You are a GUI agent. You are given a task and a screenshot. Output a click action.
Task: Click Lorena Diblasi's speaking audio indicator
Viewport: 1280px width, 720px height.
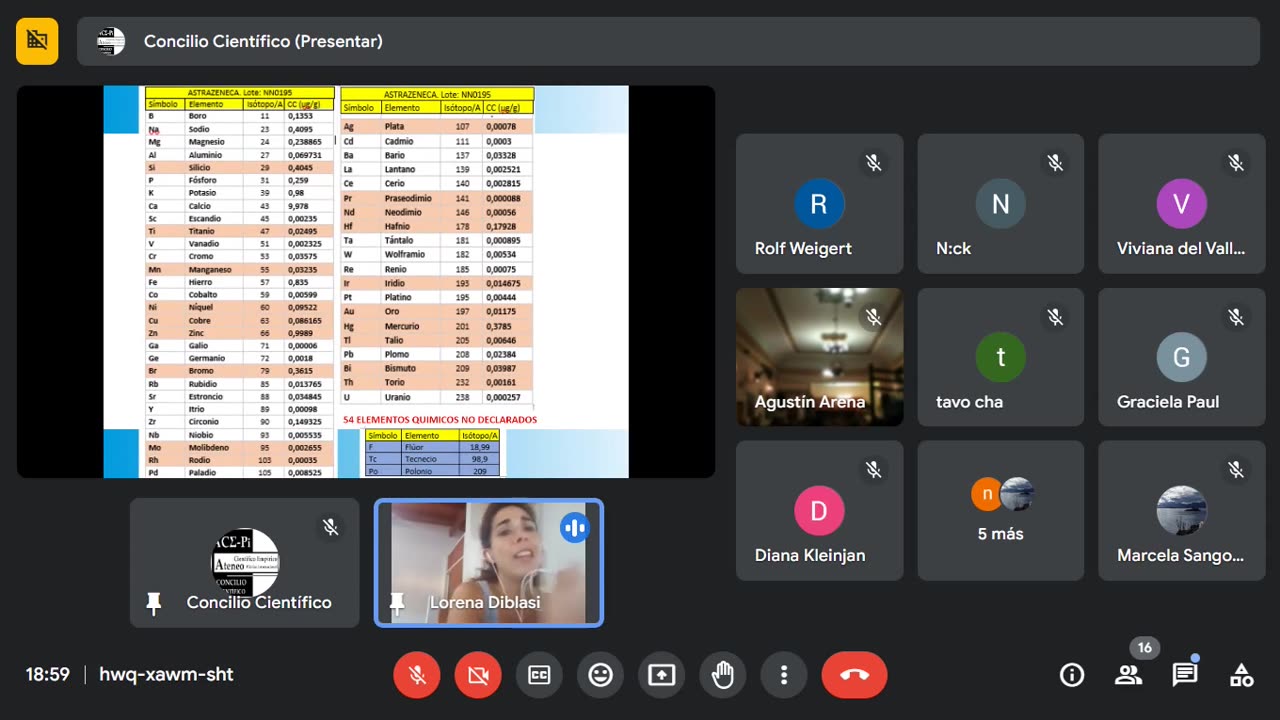click(x=574, y=527)
